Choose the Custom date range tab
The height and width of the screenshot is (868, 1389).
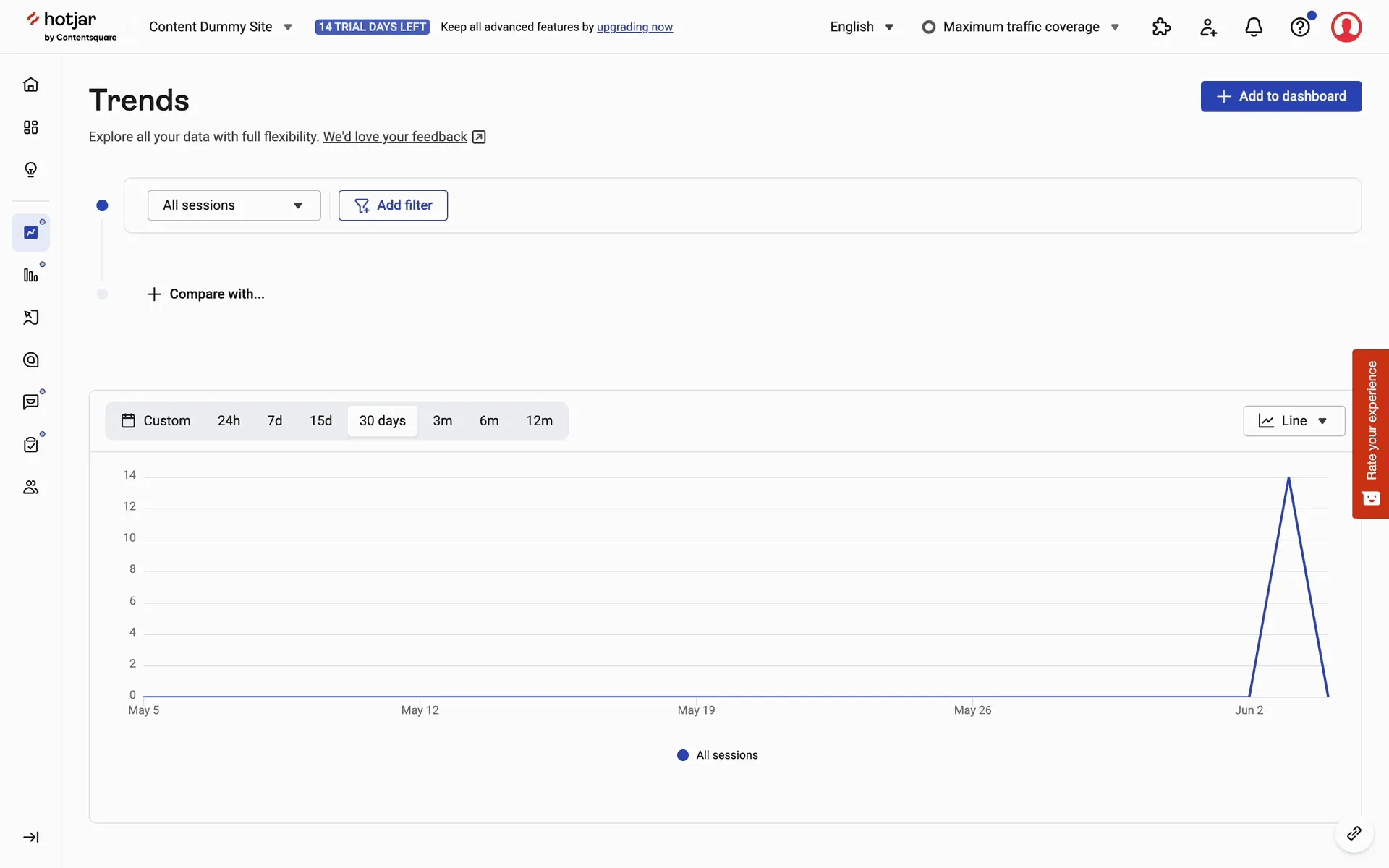[x=156, y=421]
